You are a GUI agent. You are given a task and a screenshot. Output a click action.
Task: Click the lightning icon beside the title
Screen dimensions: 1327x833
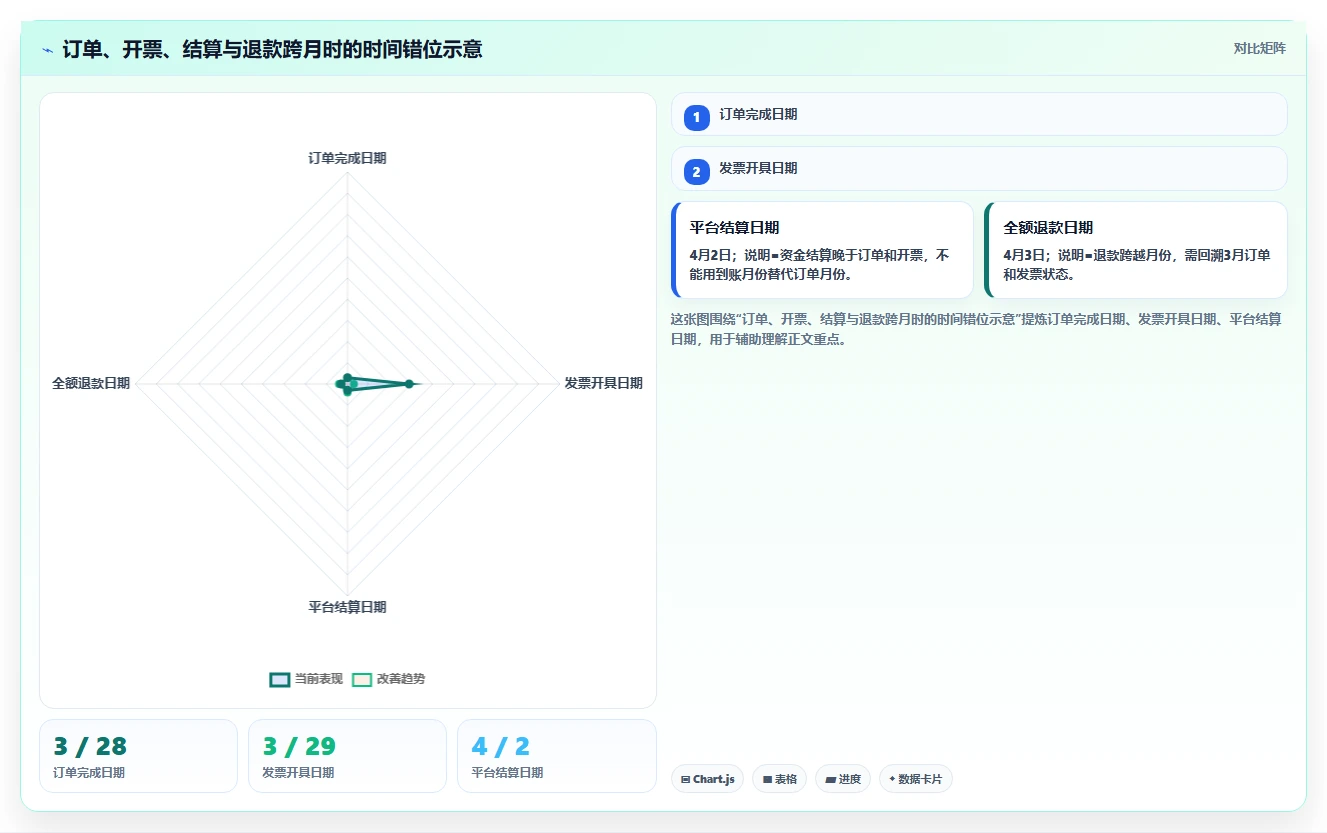click(x=48, y=50)
